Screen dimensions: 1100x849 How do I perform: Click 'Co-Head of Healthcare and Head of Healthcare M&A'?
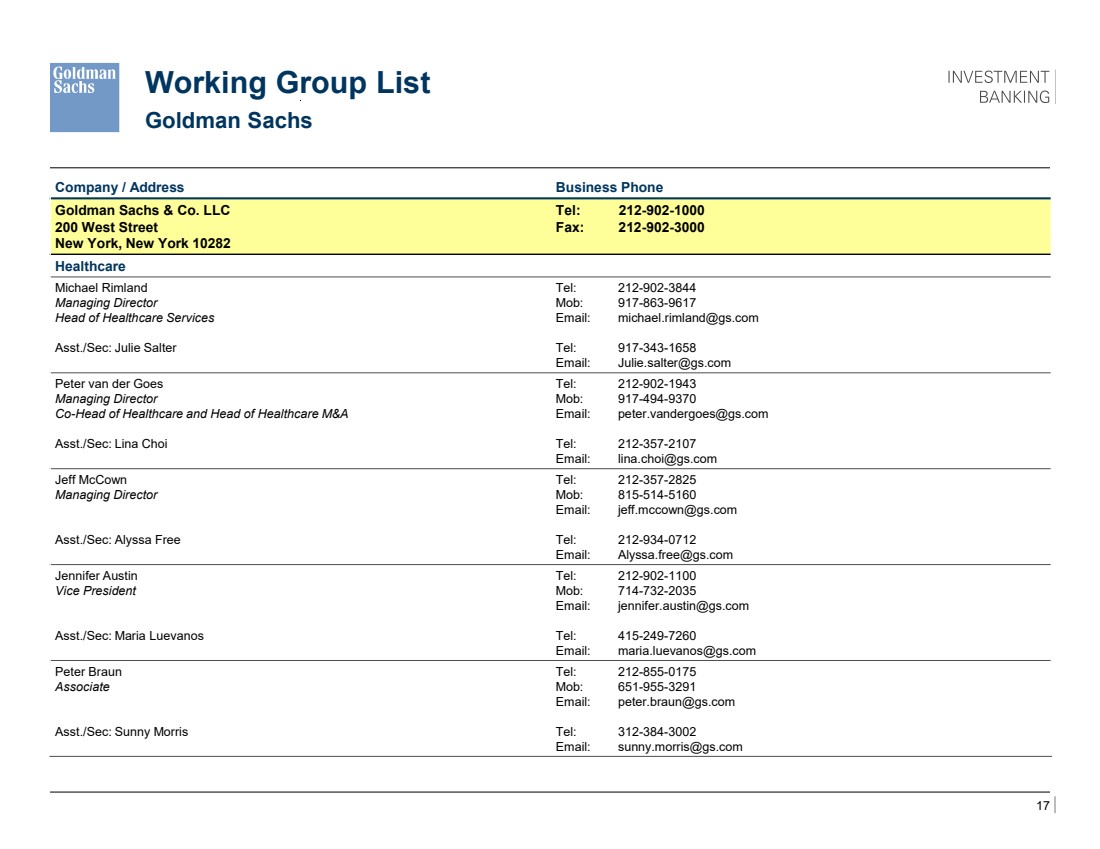pyautogui.click(x=201, y=414)
